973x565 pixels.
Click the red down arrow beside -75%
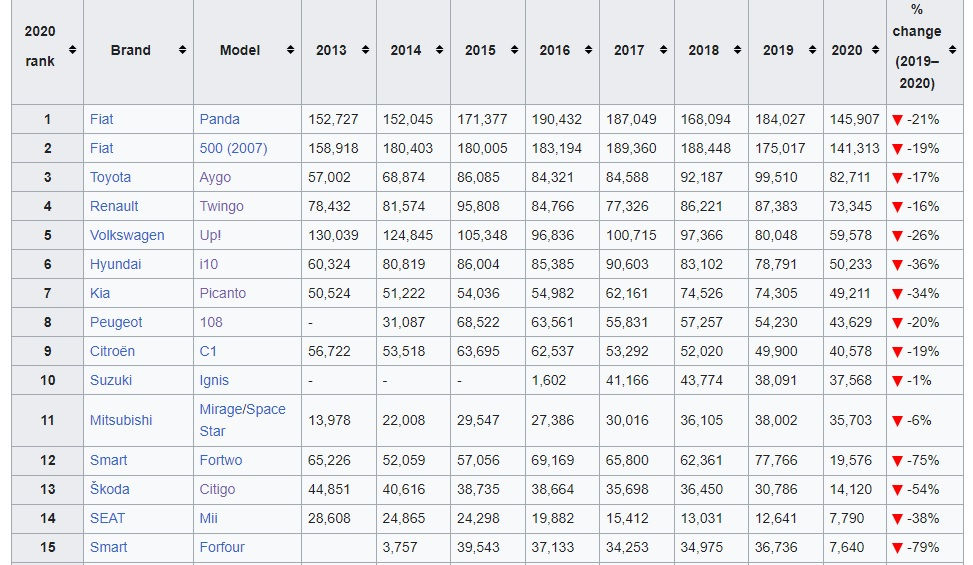897,461
